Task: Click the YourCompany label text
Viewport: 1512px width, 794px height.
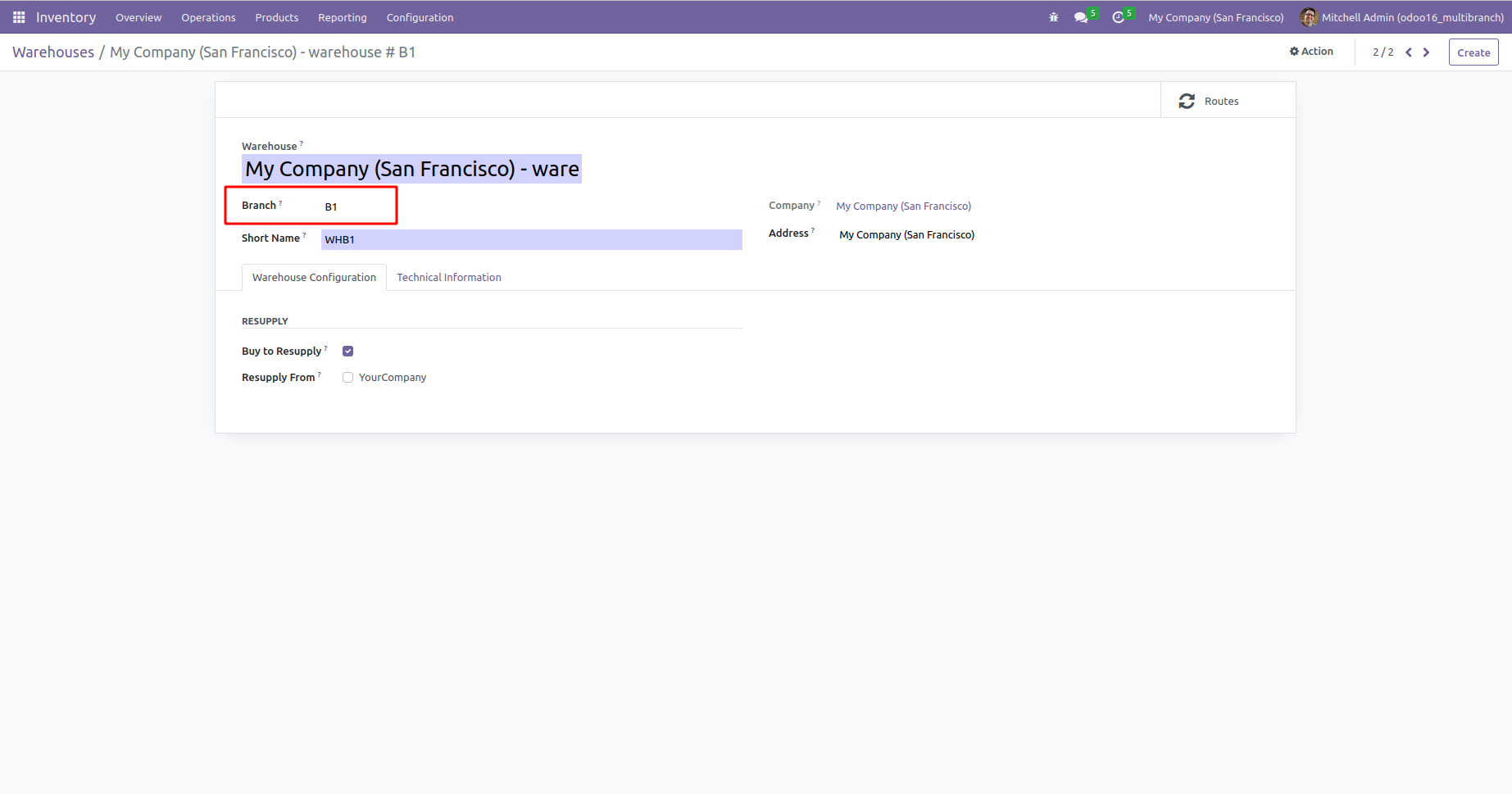Action: [x=393, y=378]
